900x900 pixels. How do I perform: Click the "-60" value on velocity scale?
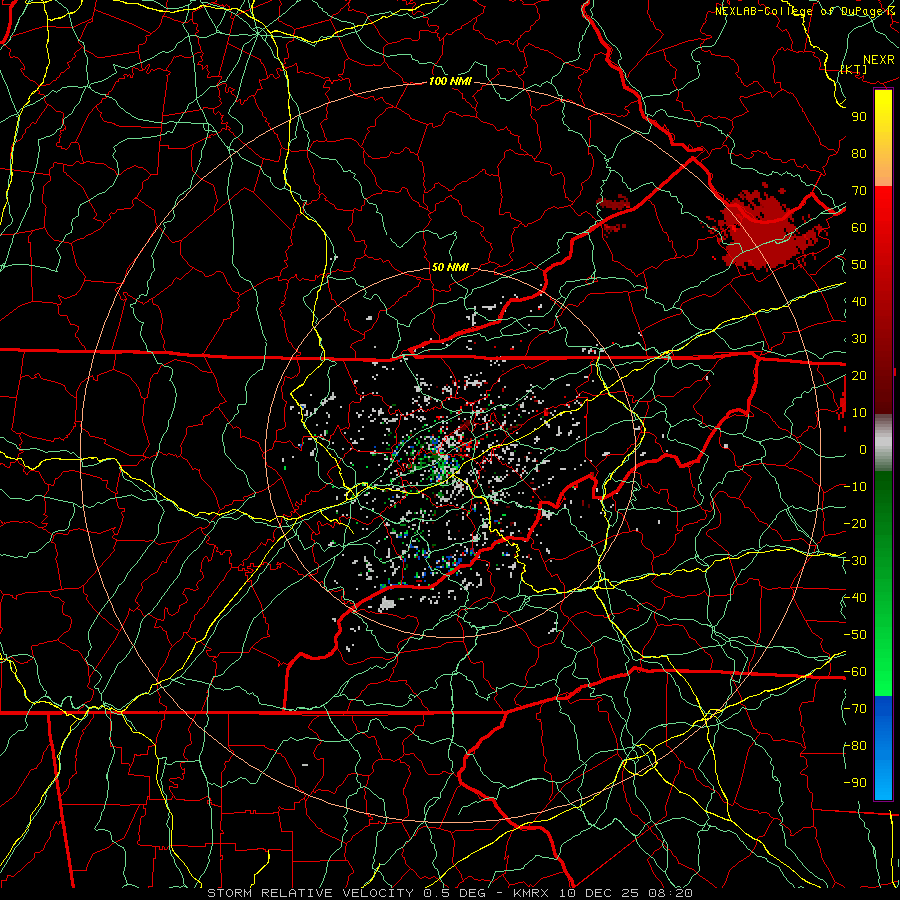point(856,672)
